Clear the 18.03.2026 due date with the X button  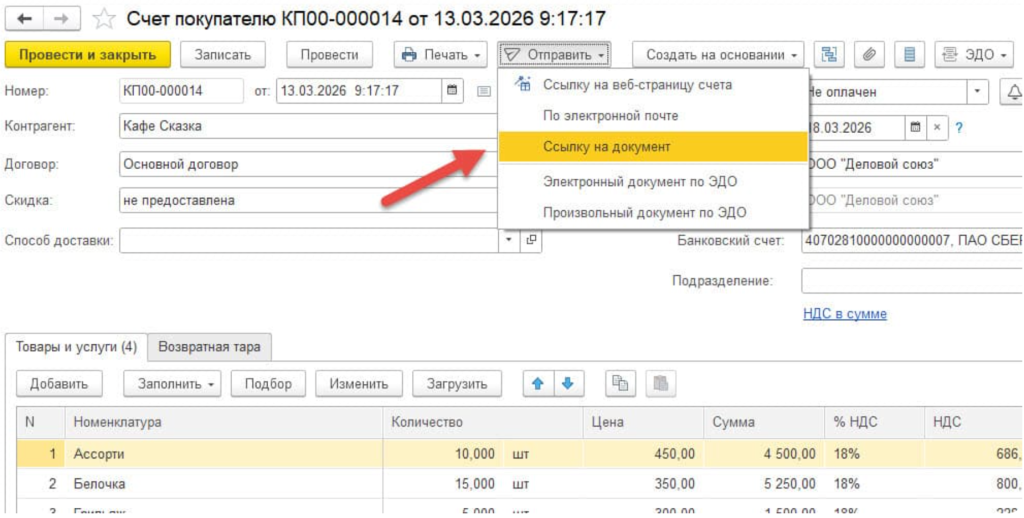[x=936, y=127]
